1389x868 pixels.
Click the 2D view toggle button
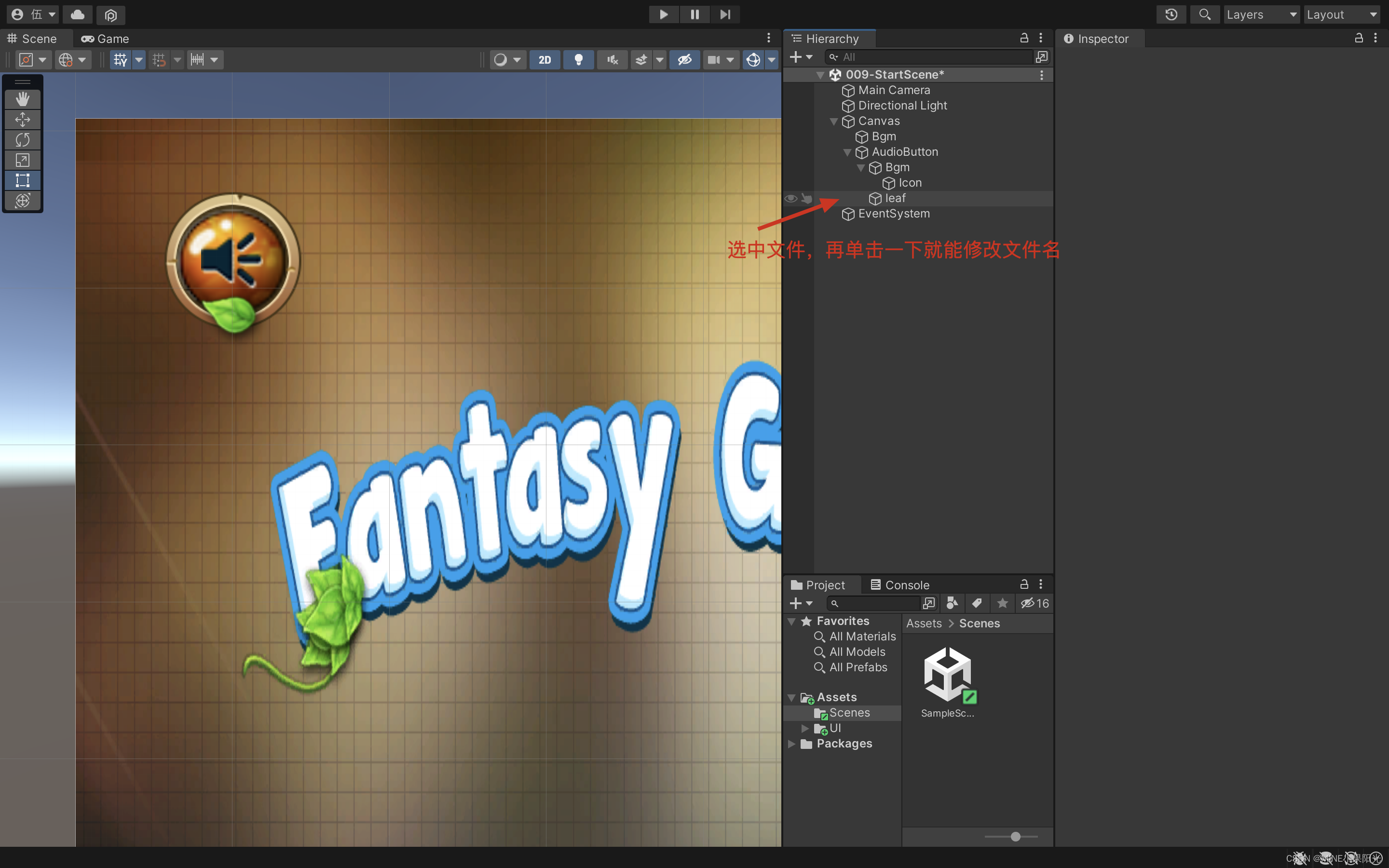click(545, 60)
